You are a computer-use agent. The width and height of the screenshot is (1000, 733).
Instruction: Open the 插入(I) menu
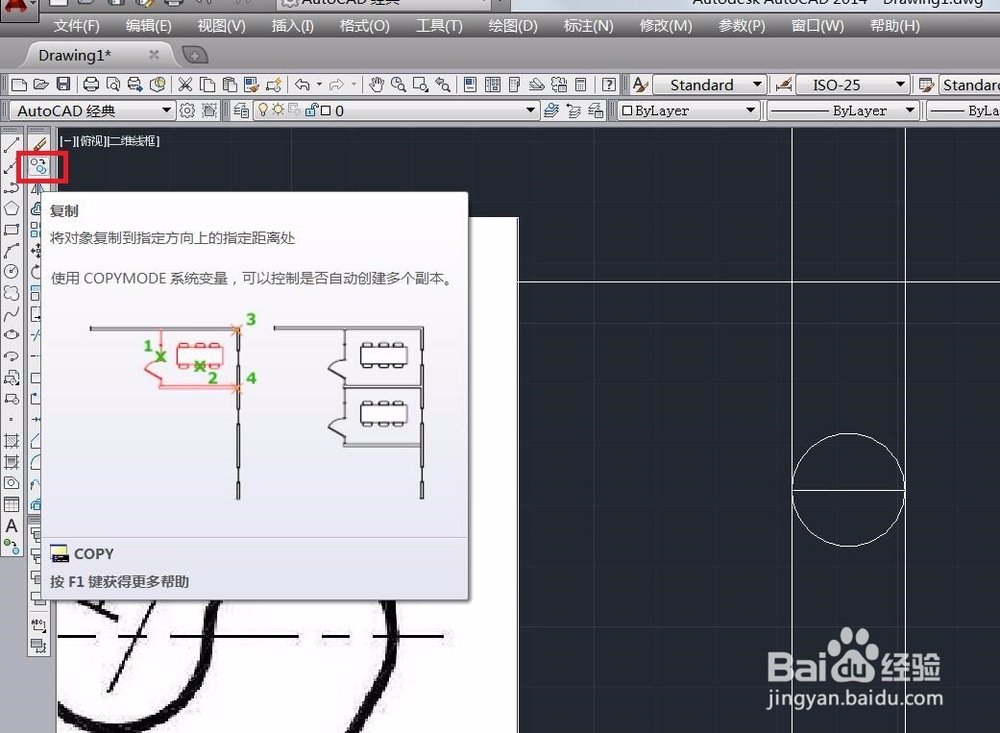click(292, 26)
